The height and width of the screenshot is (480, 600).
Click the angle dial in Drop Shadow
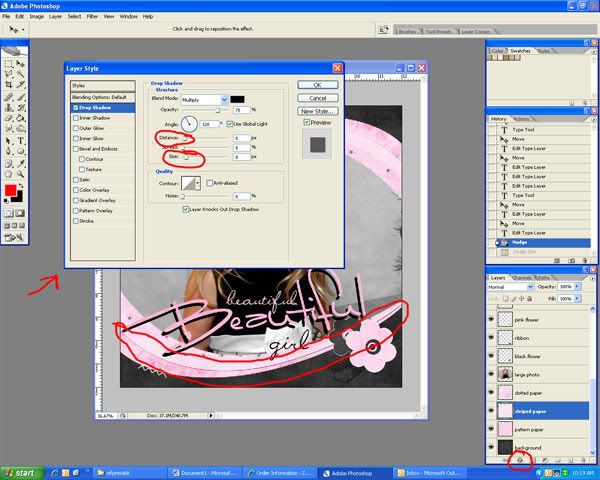(189, 124)
